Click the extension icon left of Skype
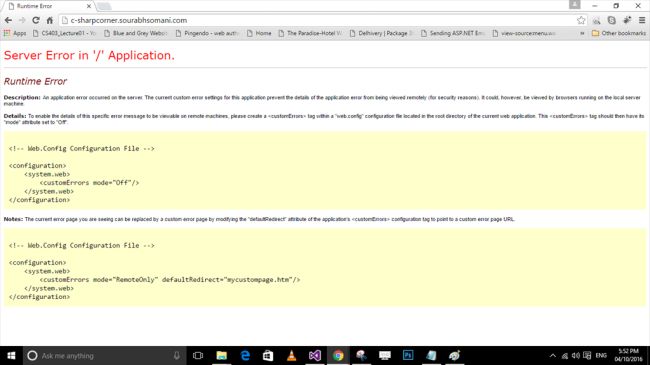Viewport: 650px width, 365px height. 597,20
